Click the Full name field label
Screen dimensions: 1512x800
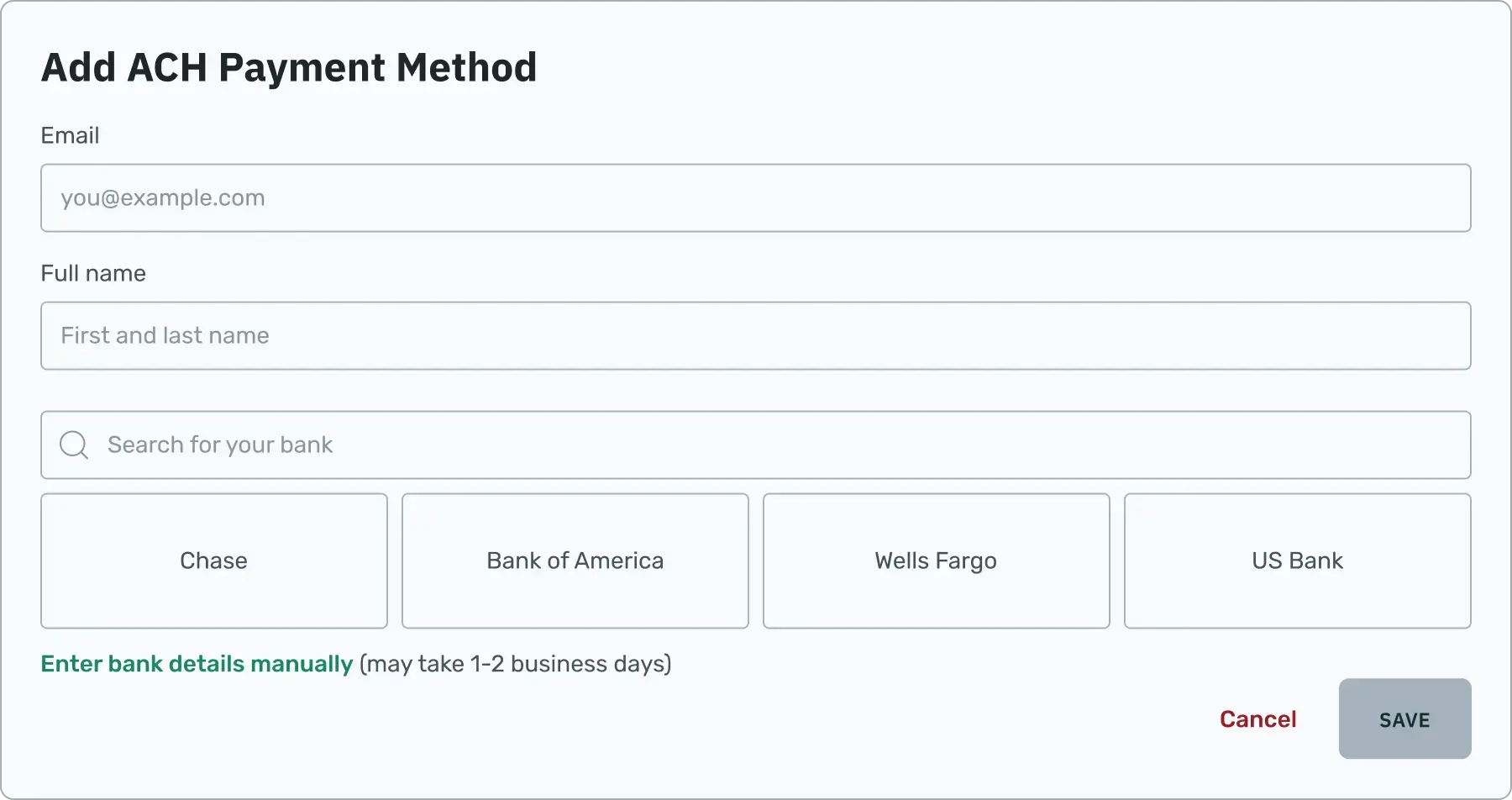[x=93, y=273]
